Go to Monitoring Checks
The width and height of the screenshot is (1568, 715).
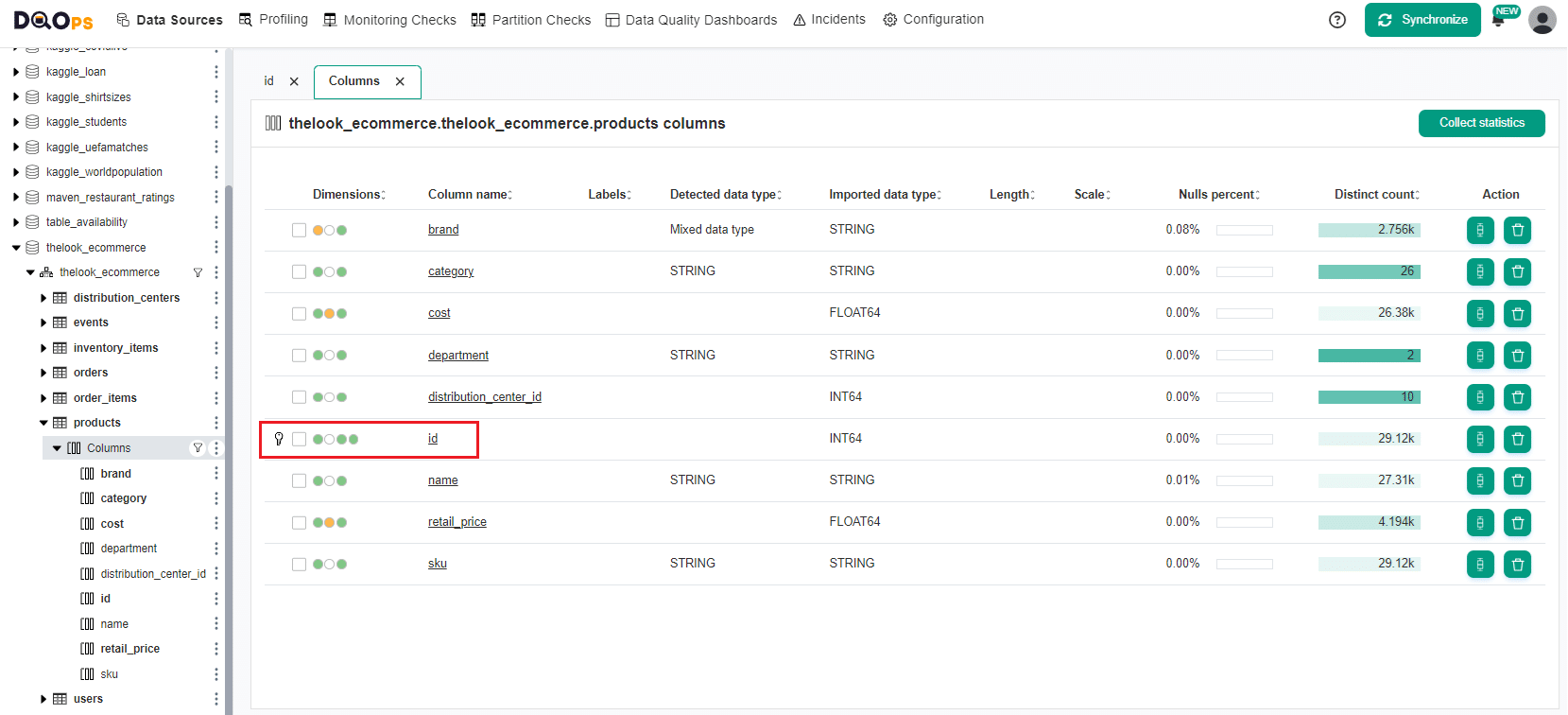389,20
